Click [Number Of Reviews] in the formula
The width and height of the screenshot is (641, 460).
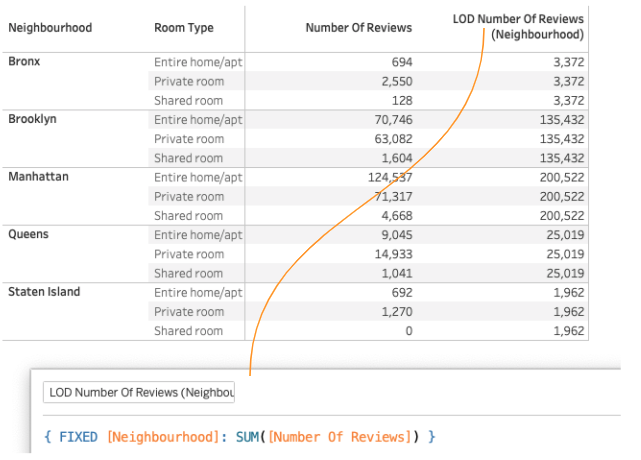[341, 437]
